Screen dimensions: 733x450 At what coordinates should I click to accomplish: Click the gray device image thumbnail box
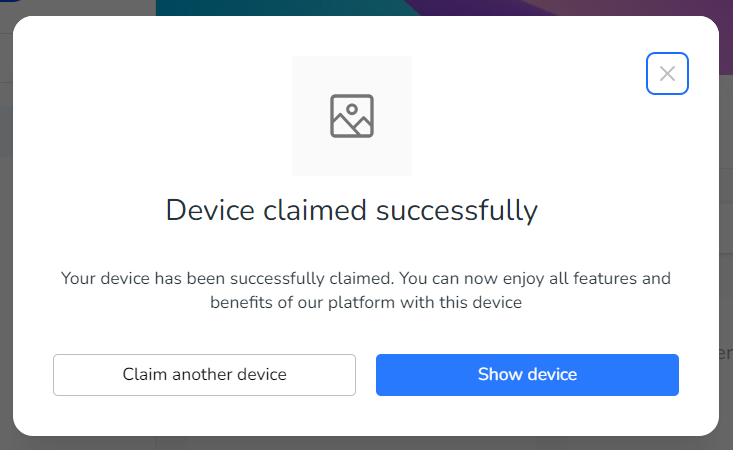tap(352, 116)
